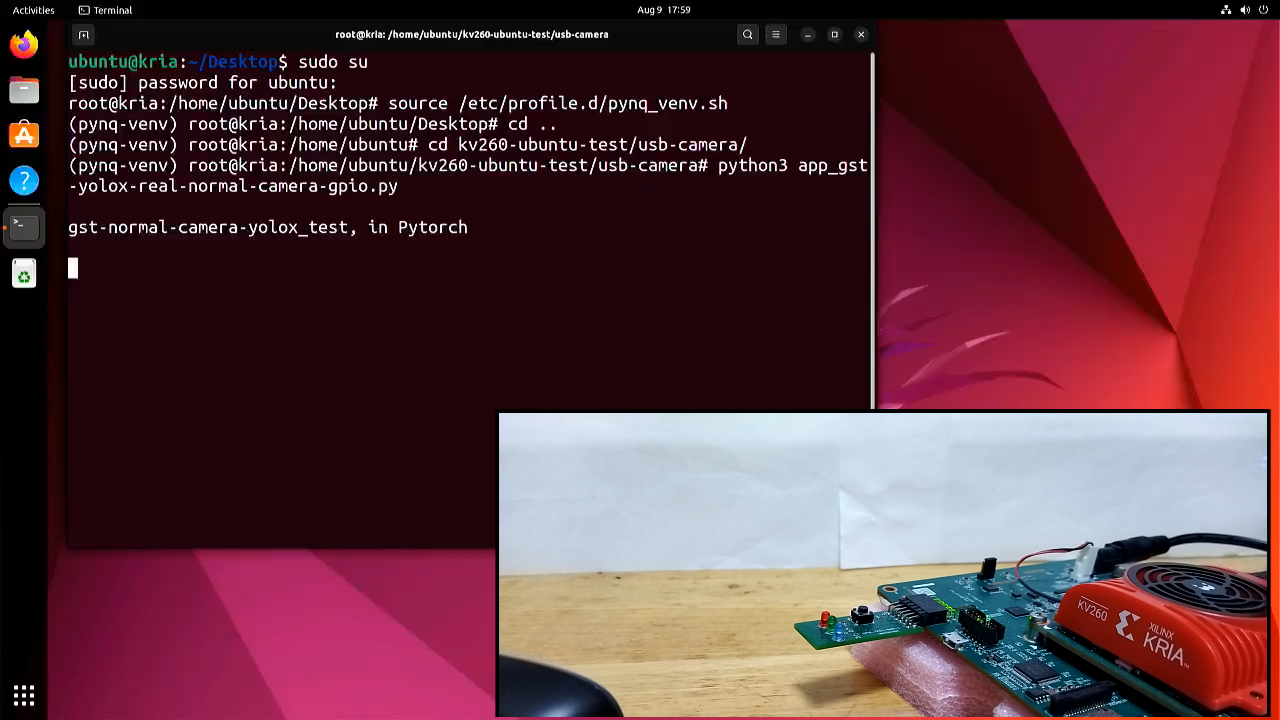The width and height of the screenshot is (1280, 720).
Task: Open the calendar from the Aug 9 clock
Action: click(663, 10)
